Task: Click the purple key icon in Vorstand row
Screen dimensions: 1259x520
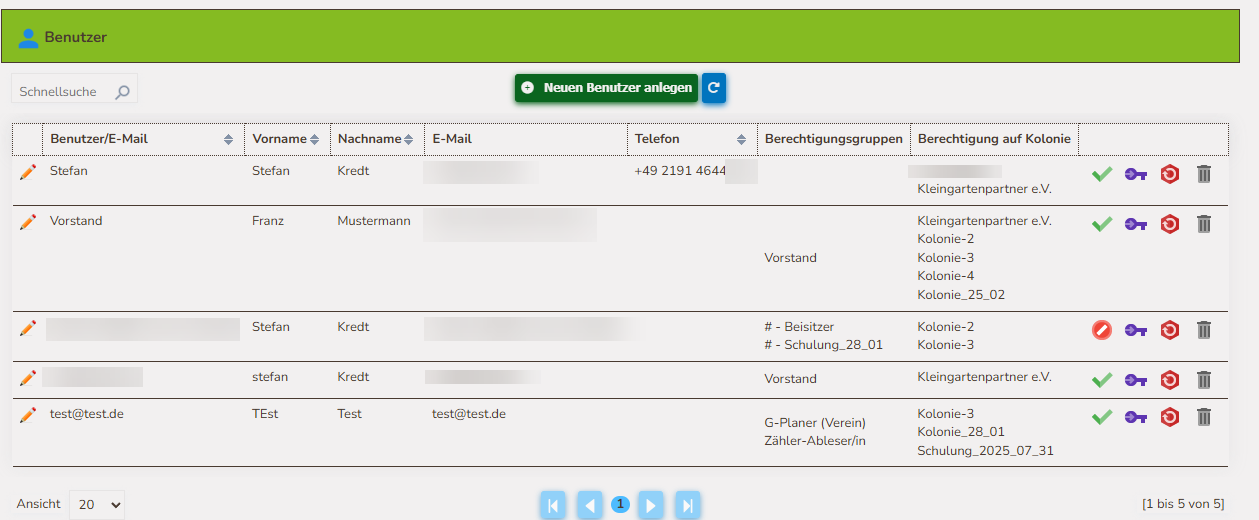Action: point(1135,224)
